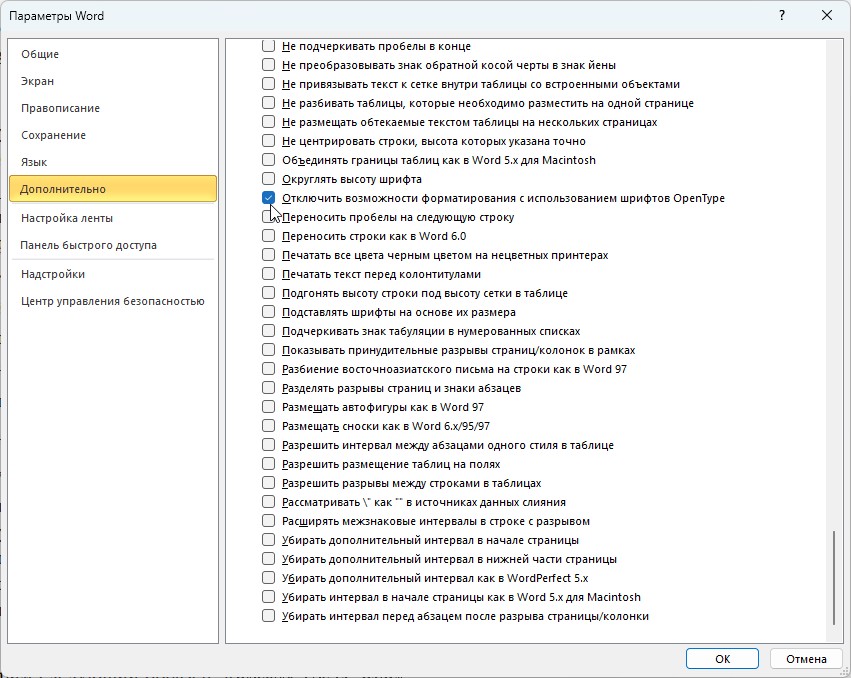Enable Печатать текст перед колонтитулами

268,274
